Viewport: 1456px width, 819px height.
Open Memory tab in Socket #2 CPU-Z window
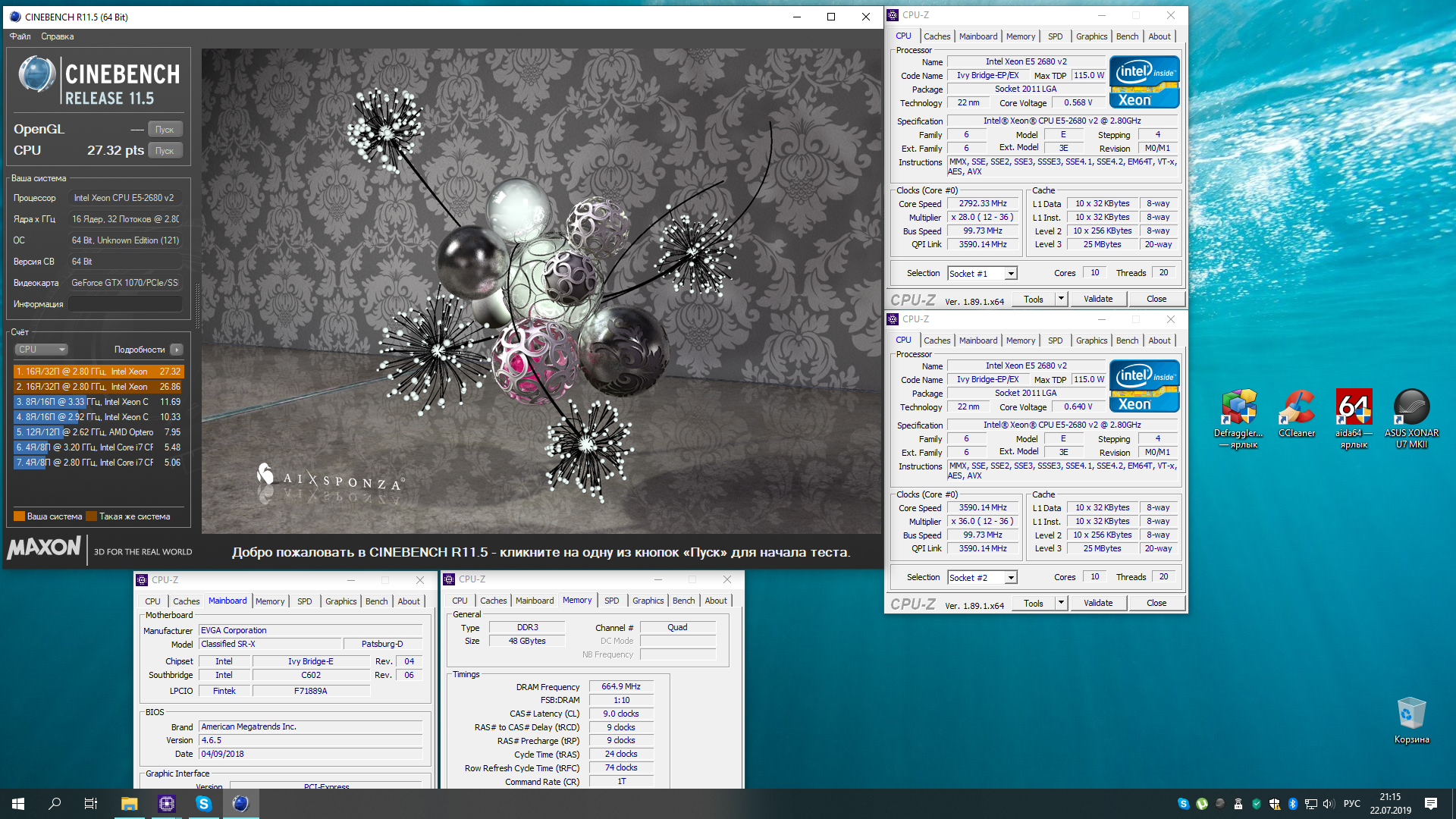1021,340
